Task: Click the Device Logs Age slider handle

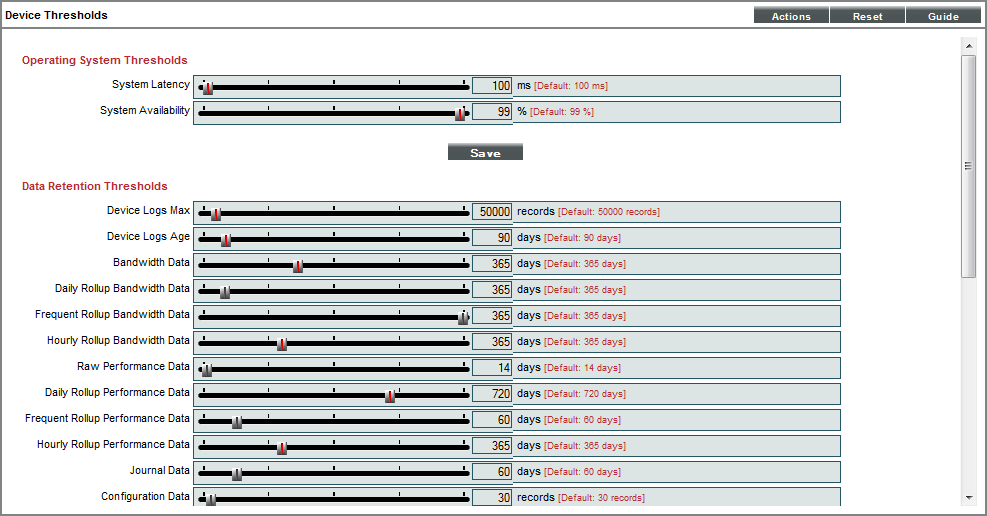Action: click(x=226, y=240)
